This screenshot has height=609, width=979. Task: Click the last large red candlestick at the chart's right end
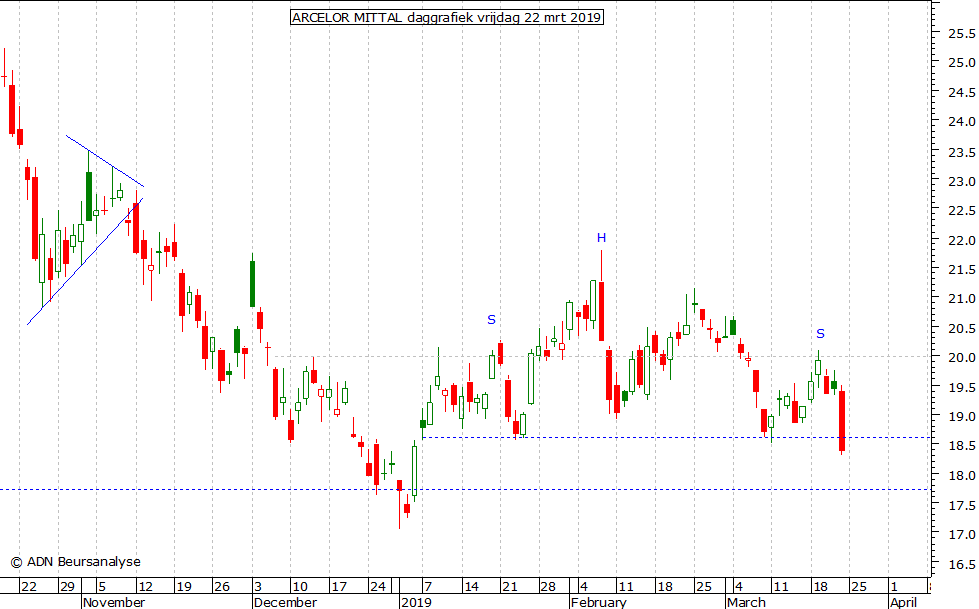(x=842, y=420)
